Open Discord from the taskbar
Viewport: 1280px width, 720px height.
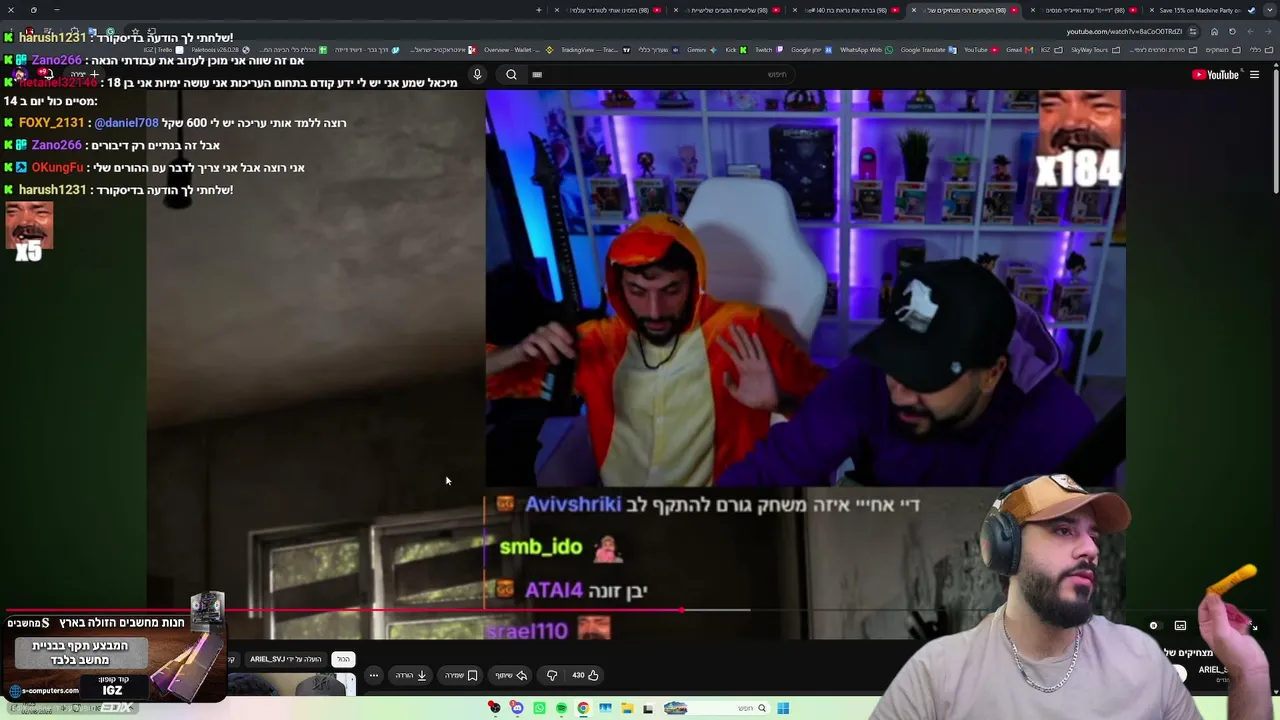click(x=517, y=708)
